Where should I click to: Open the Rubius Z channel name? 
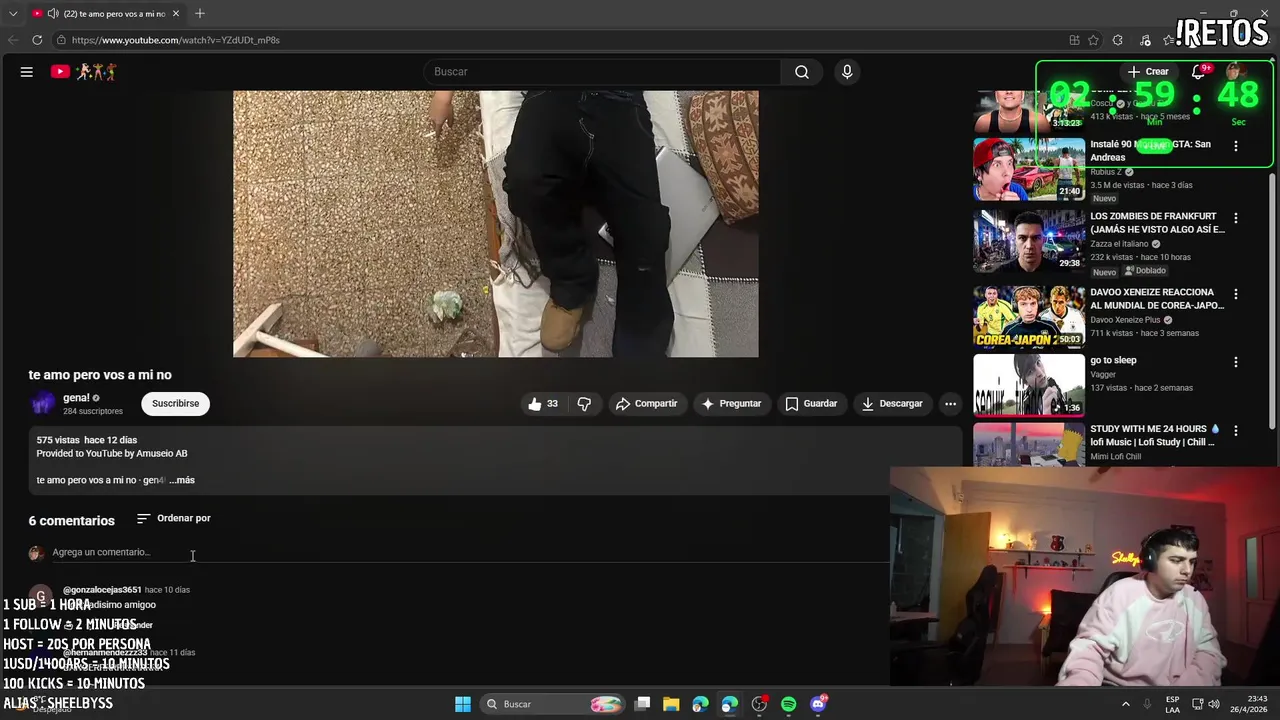1106,172
